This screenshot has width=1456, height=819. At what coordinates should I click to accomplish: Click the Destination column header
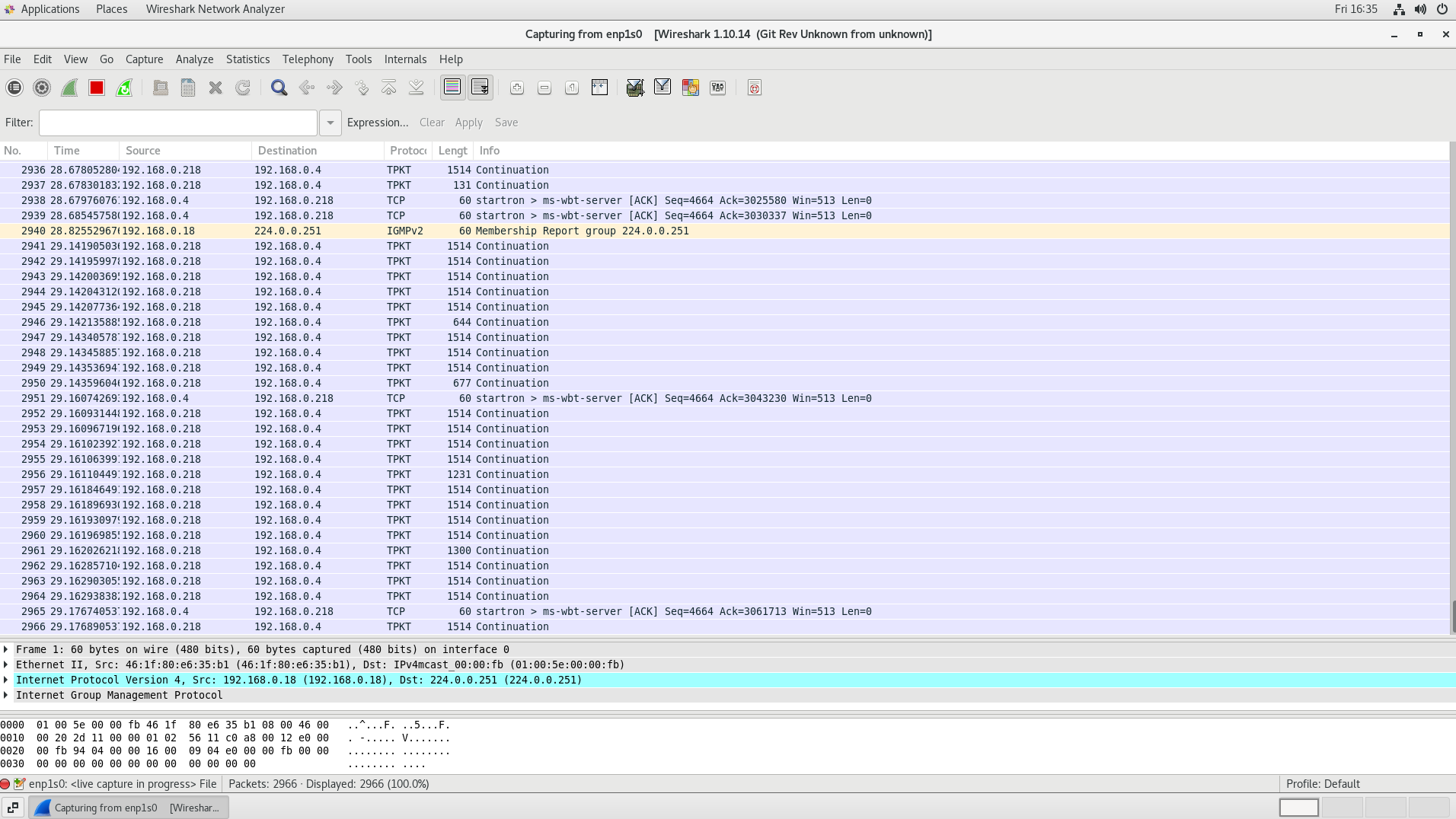coord(318,151)
